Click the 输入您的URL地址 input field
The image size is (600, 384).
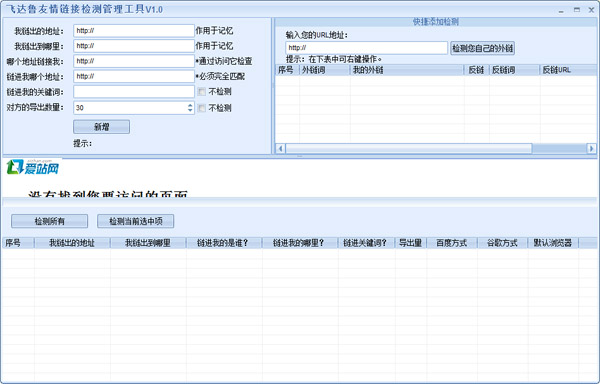pos(366,48)
